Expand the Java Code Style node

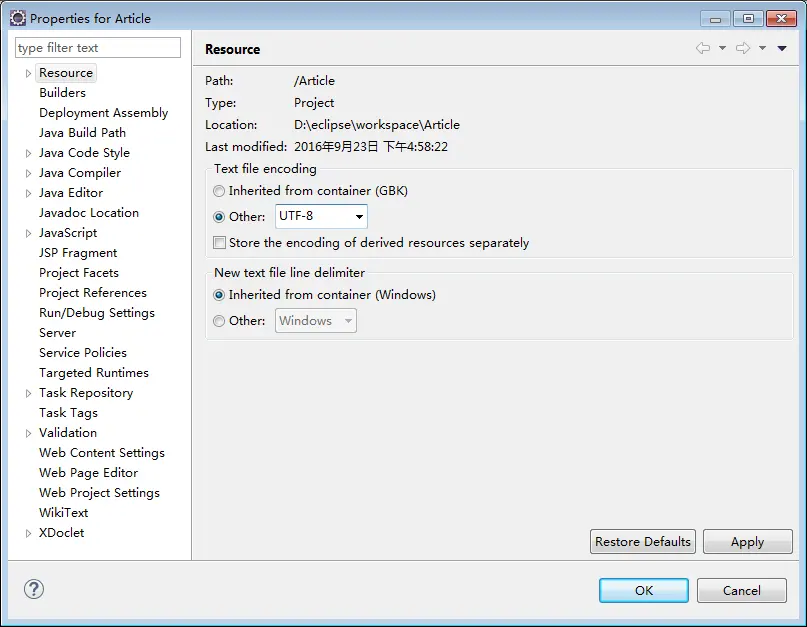click(x=28, y=153)
